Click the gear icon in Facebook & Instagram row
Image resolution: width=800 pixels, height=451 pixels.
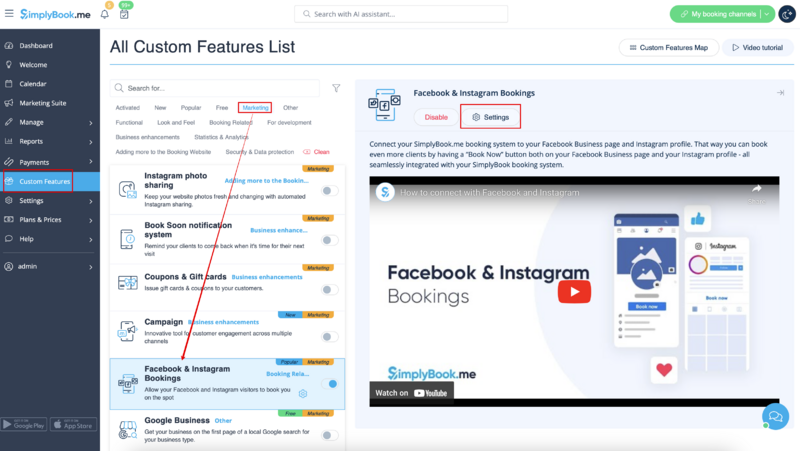pyautogui.click(x=303, y=393)
